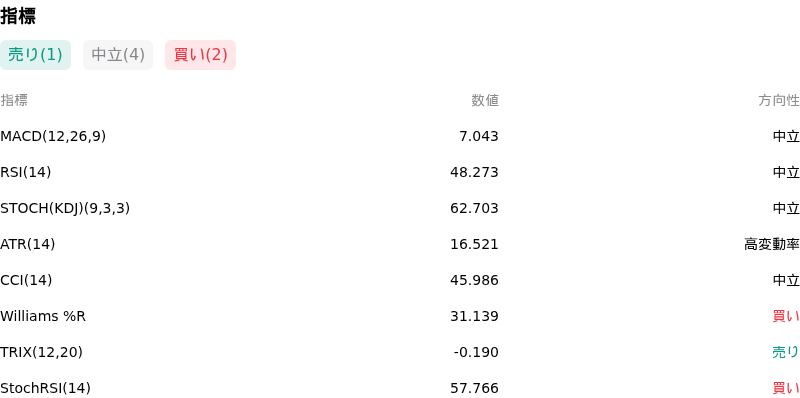Viewport: 800px width, 398px height.
Task: Click the 指標 section heading
Action: click(18, 16)
